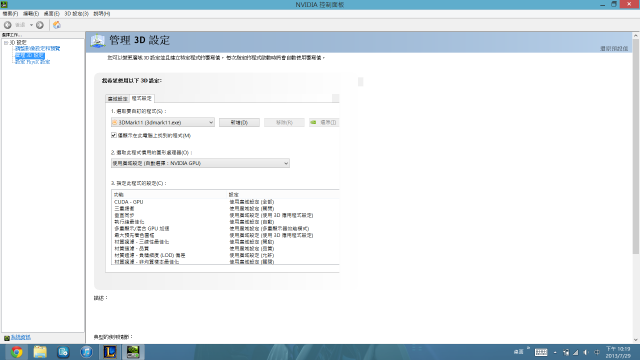This screenshot has width=640, height=360.
Task: Click the volume speaker tray icon
Action: [x=586, y=352]
